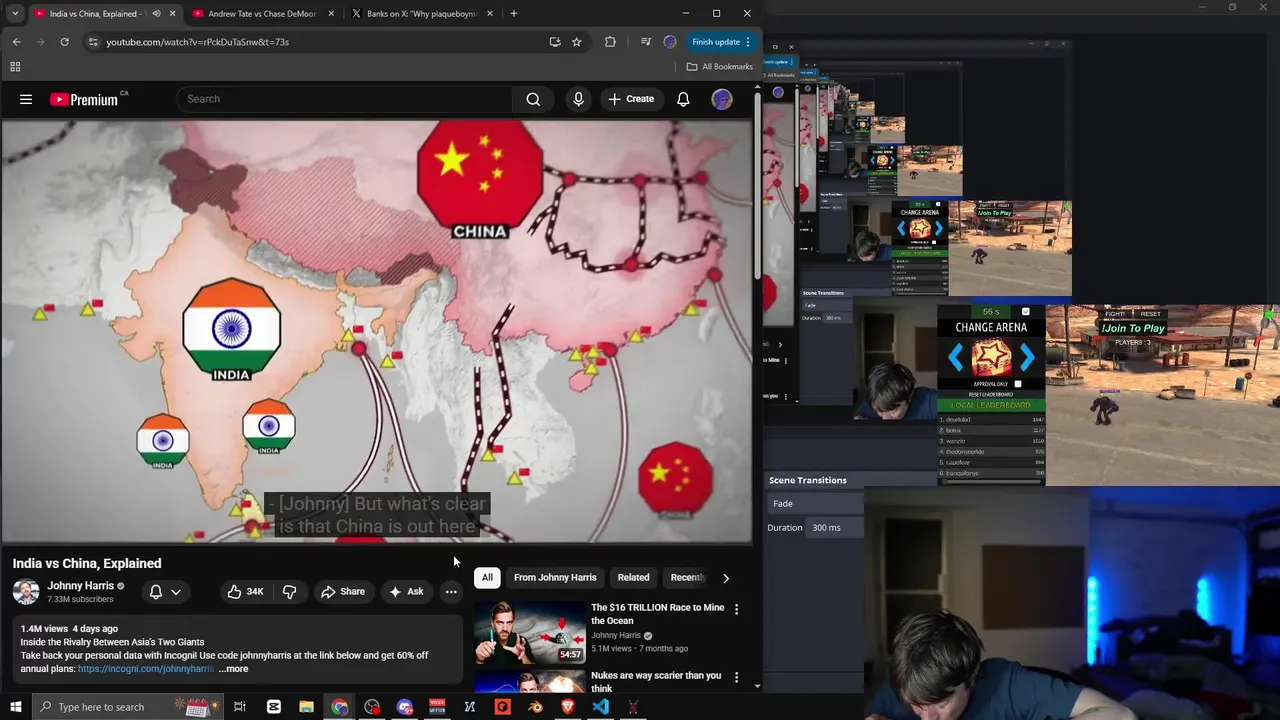Viewport: 1280px width, 720px height.
Task: Open the apps grid in bookmarks bar
Action: (15, 67)
